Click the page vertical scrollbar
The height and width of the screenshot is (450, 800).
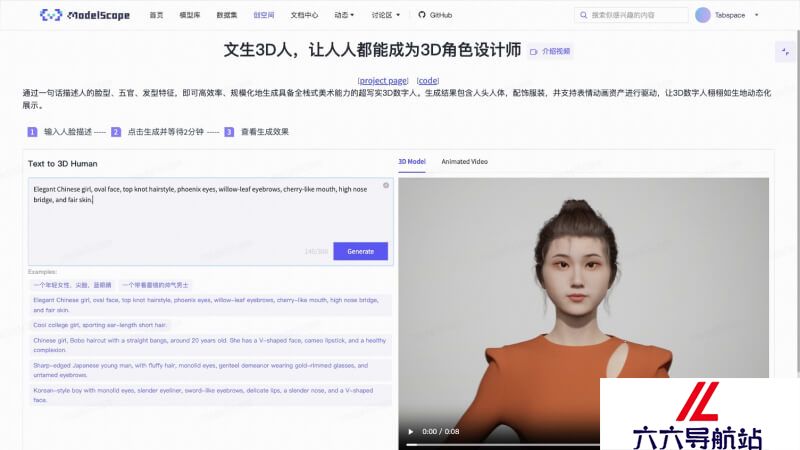(797, 202)
